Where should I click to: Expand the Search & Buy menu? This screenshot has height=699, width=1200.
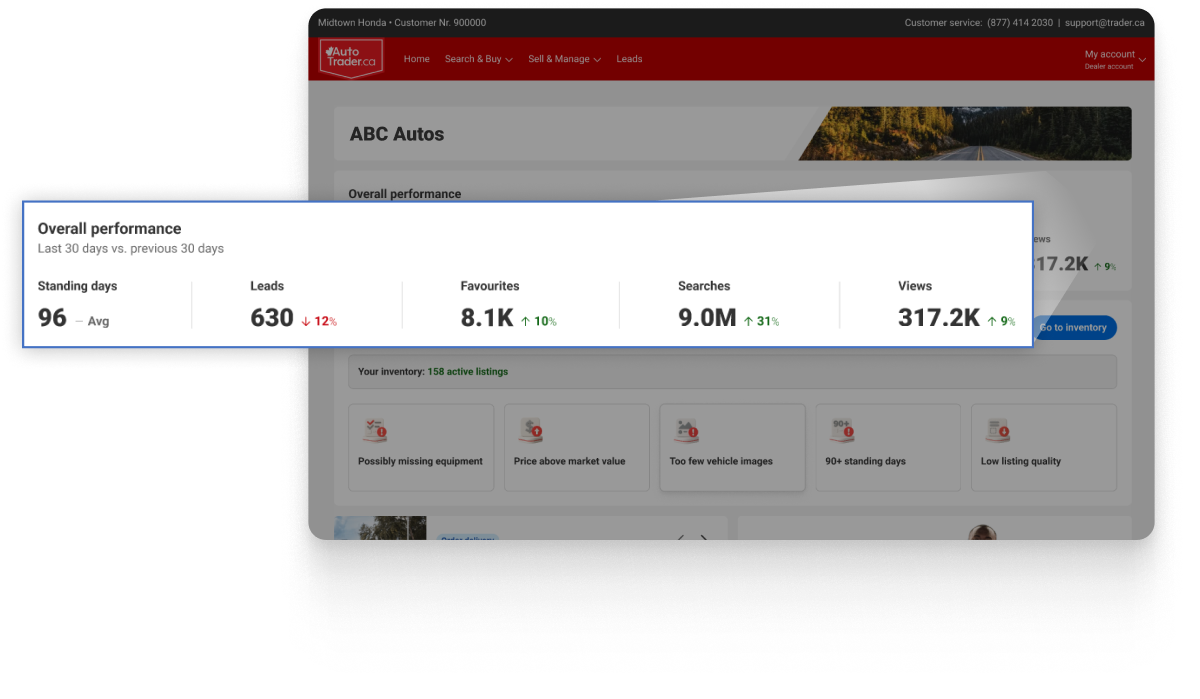coord(478,59)
